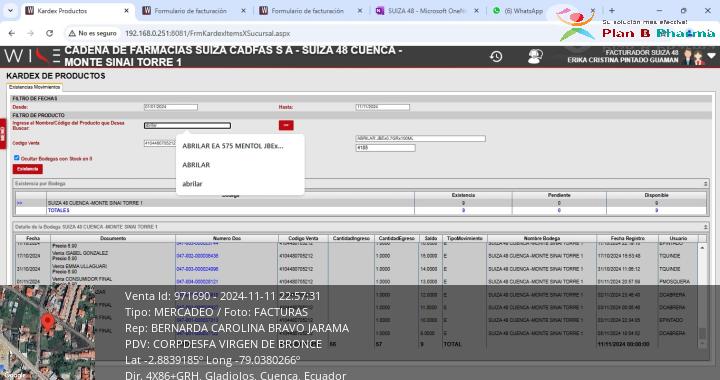Open a new browser tab with plus icon
The width and height of the screenshot is (720, 380).
[612, 11]
